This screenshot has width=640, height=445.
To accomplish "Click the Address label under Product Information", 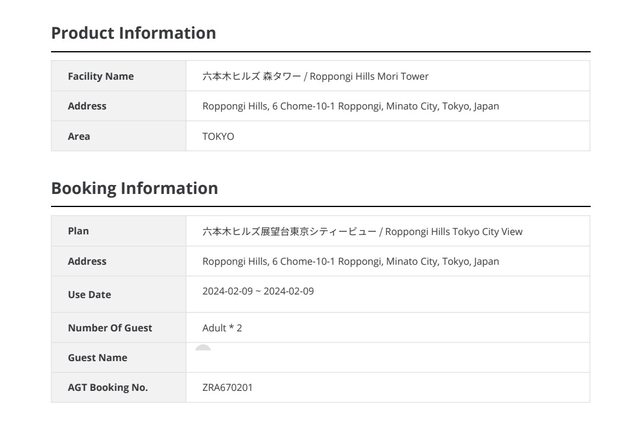I will point(87,106).
